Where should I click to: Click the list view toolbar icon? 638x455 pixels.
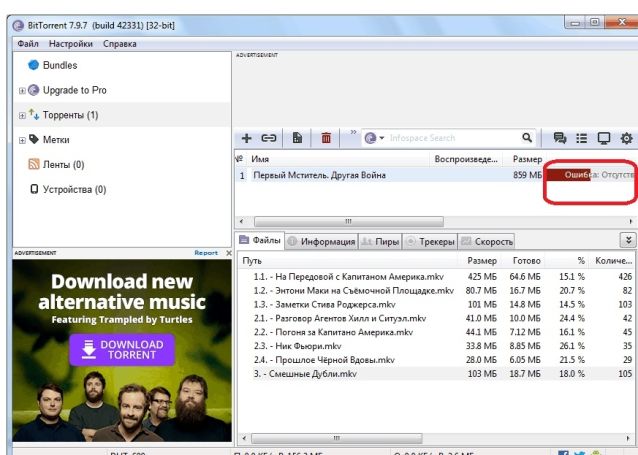click(582, 138)
